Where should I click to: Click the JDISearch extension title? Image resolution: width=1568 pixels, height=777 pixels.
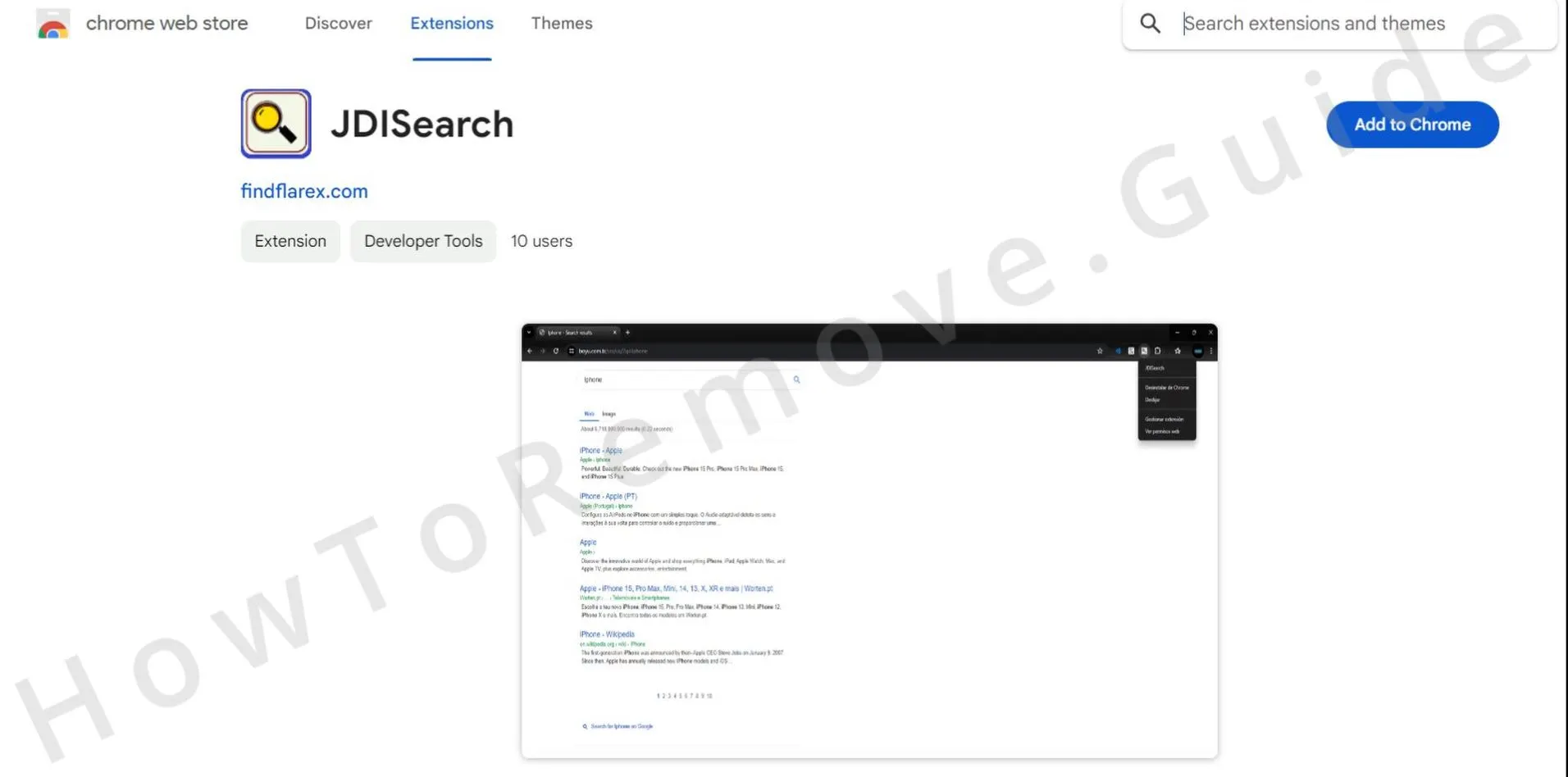pyautogui.click(x=422, y=124)
